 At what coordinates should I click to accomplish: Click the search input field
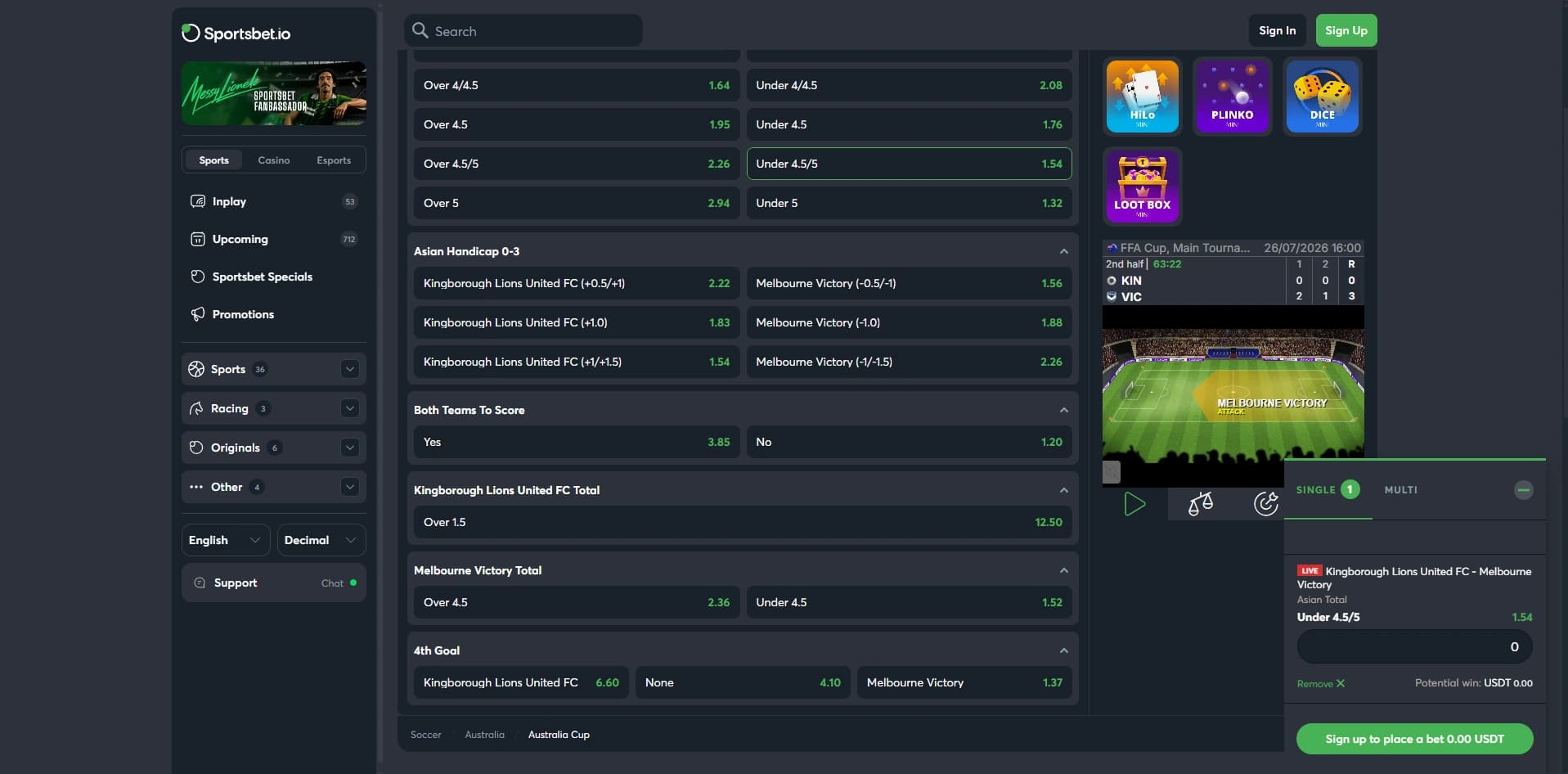(x=523, y=30)
